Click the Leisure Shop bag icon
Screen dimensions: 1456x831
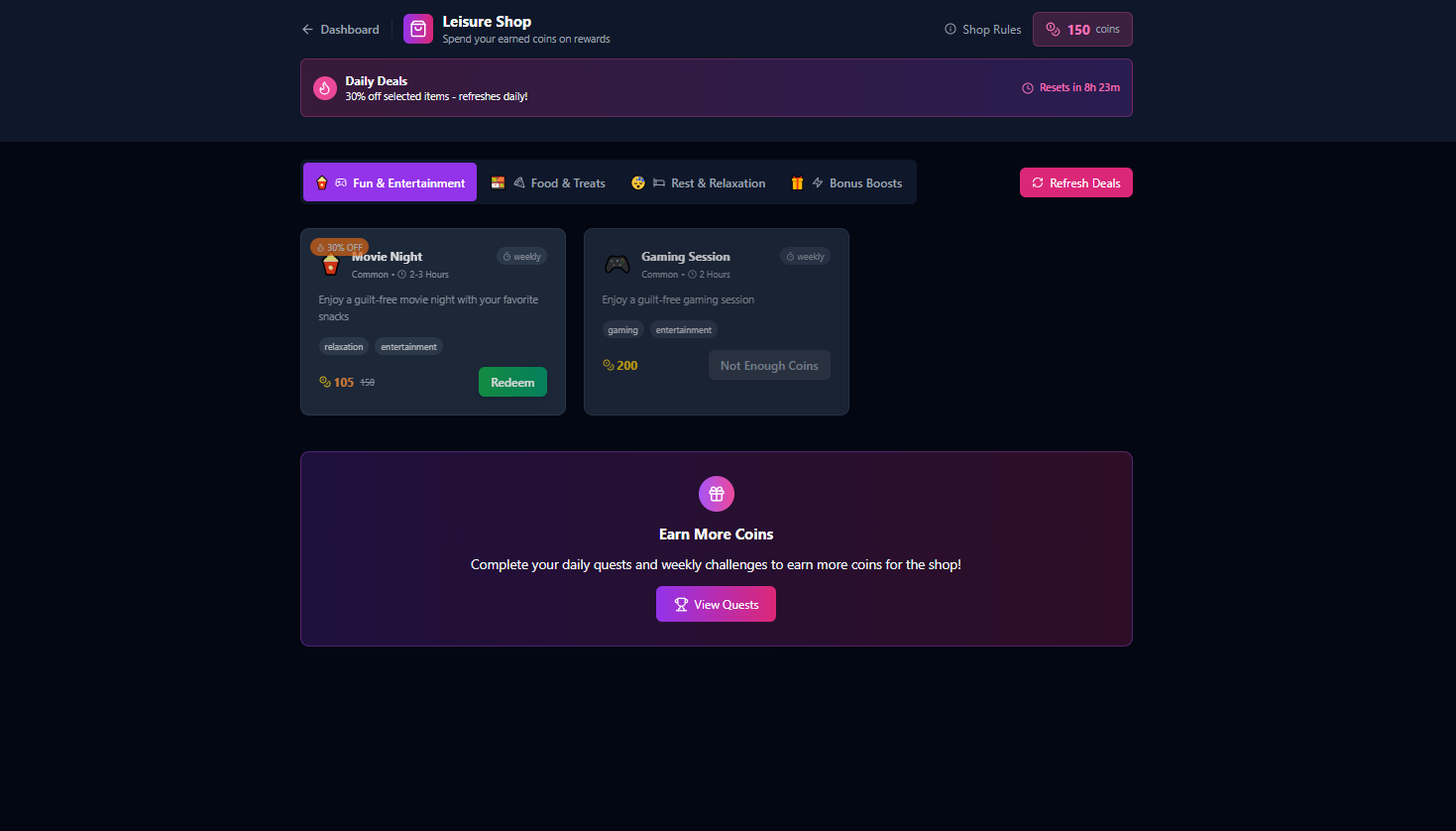pyautogui.click(x=418, y=30)
